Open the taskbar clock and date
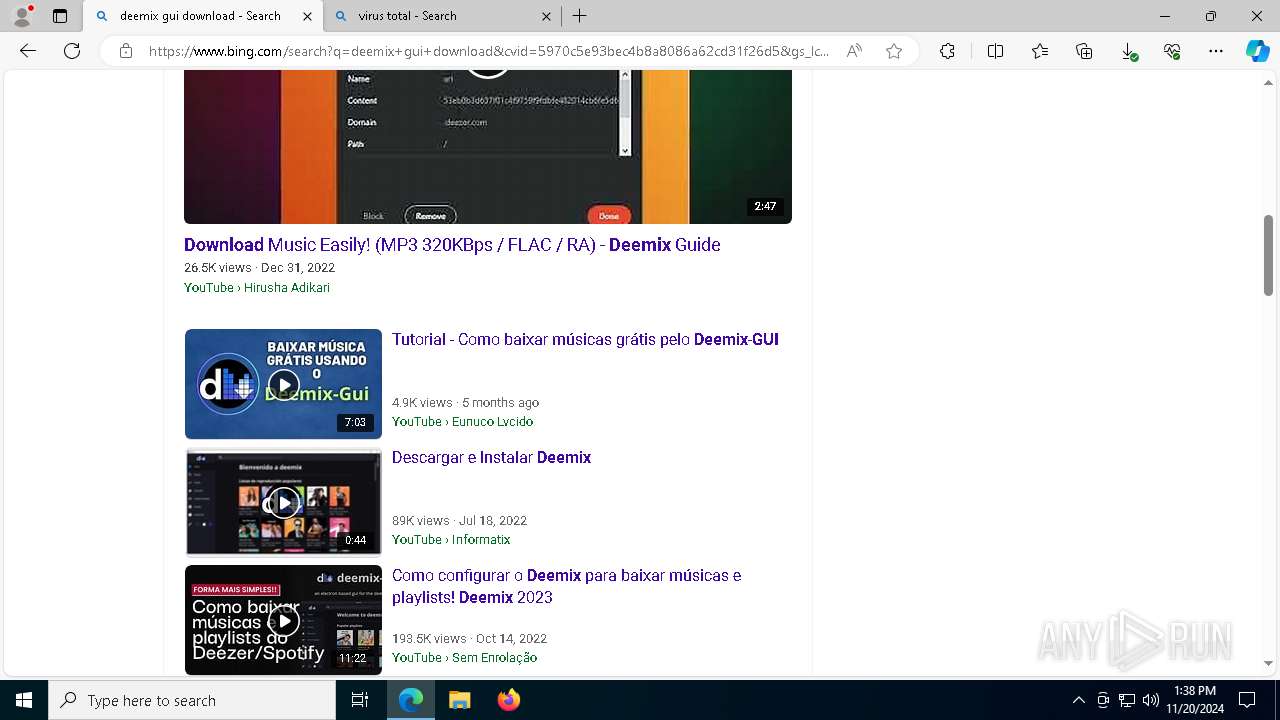 [1195, 700]
